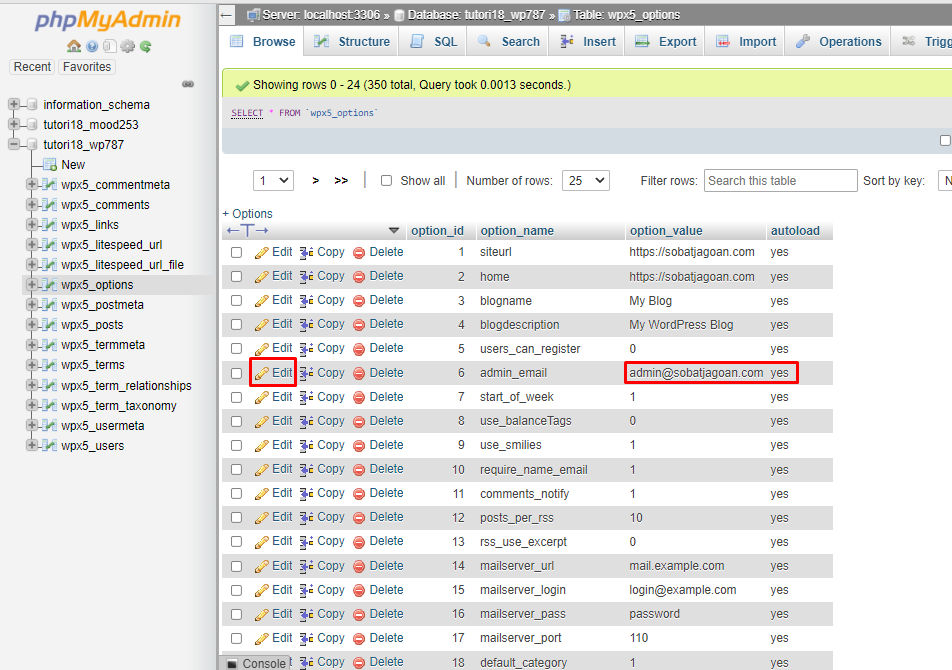Click the Copy icon for start_of_week row
952x670 pixels.
[307, 397]
